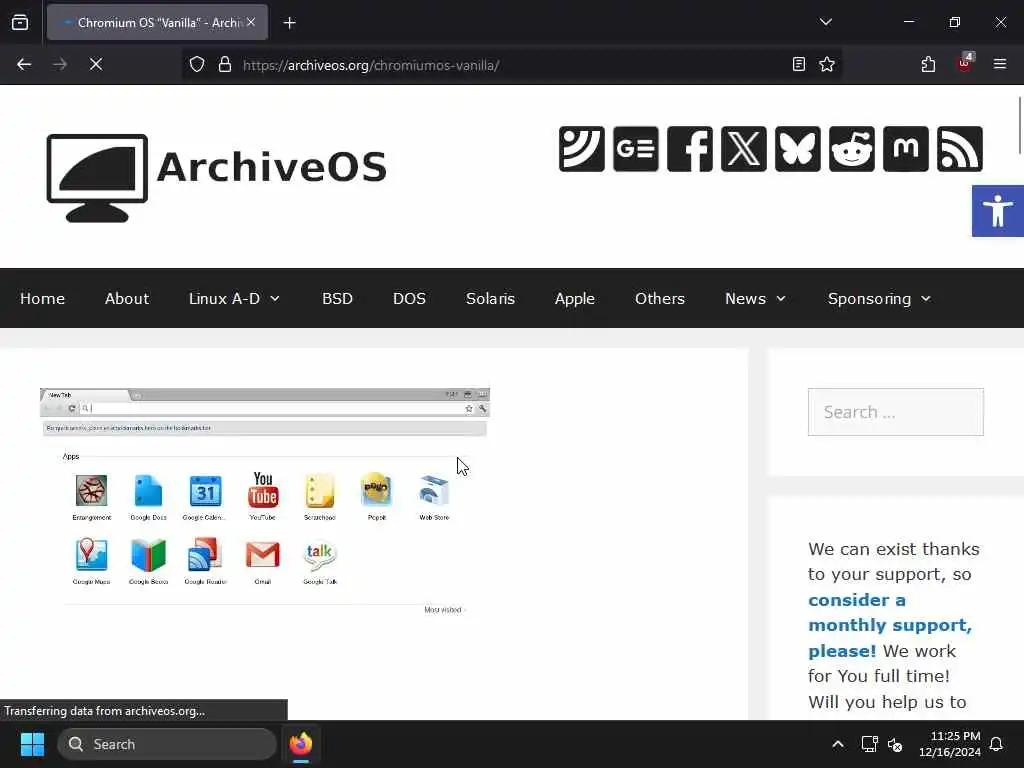Open the Reddit community icon
Image resolution: width=1024 pixels, height=768 pixels.
(x=852, y=149)
